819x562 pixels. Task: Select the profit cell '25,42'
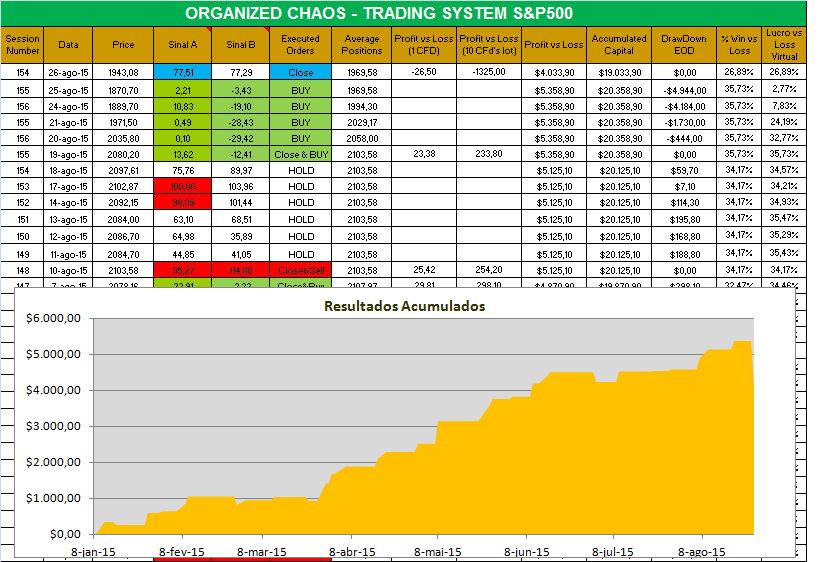(x=424, y=270)
